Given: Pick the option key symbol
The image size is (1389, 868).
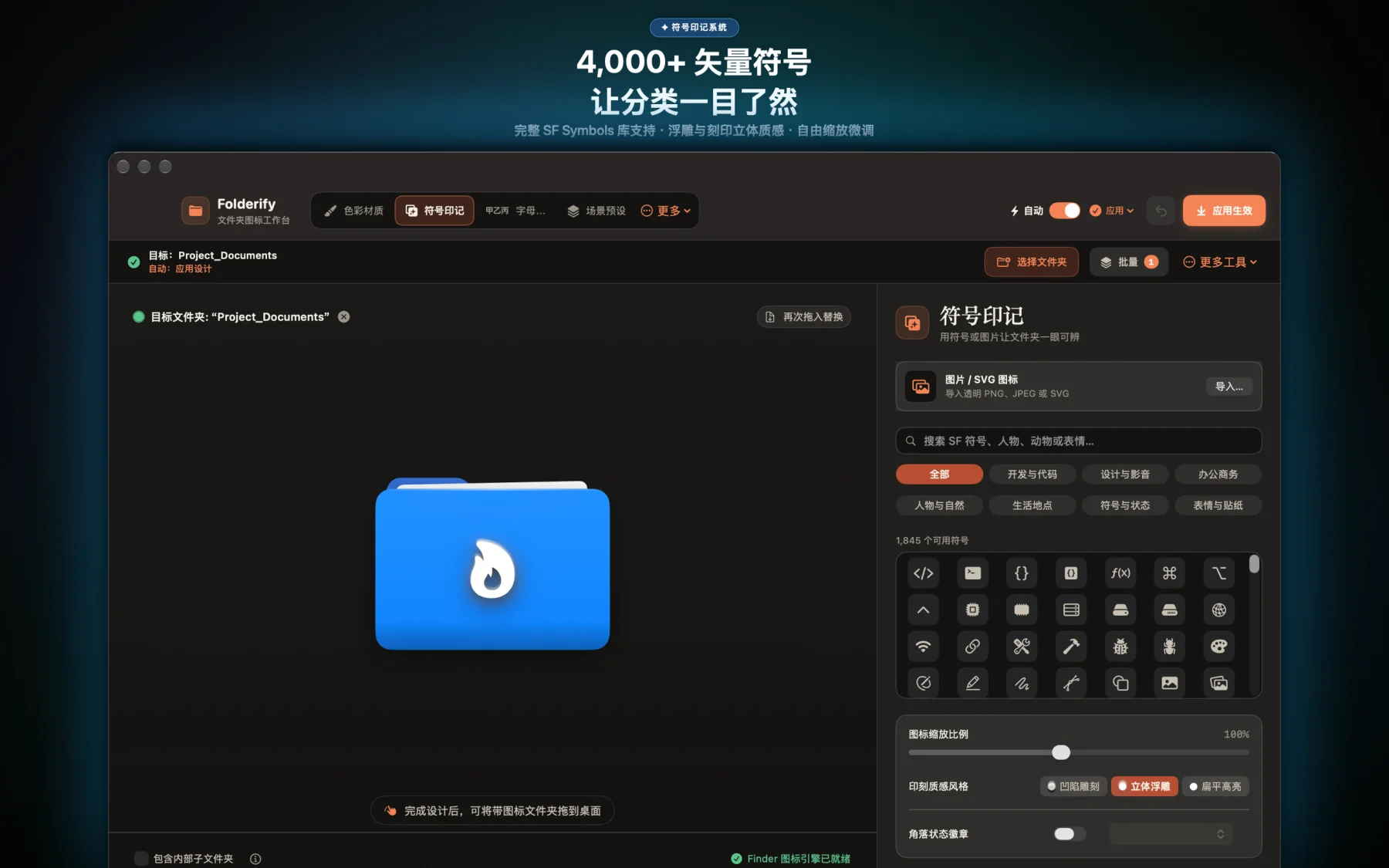Looking at the screenshot, I should 1219,573.
